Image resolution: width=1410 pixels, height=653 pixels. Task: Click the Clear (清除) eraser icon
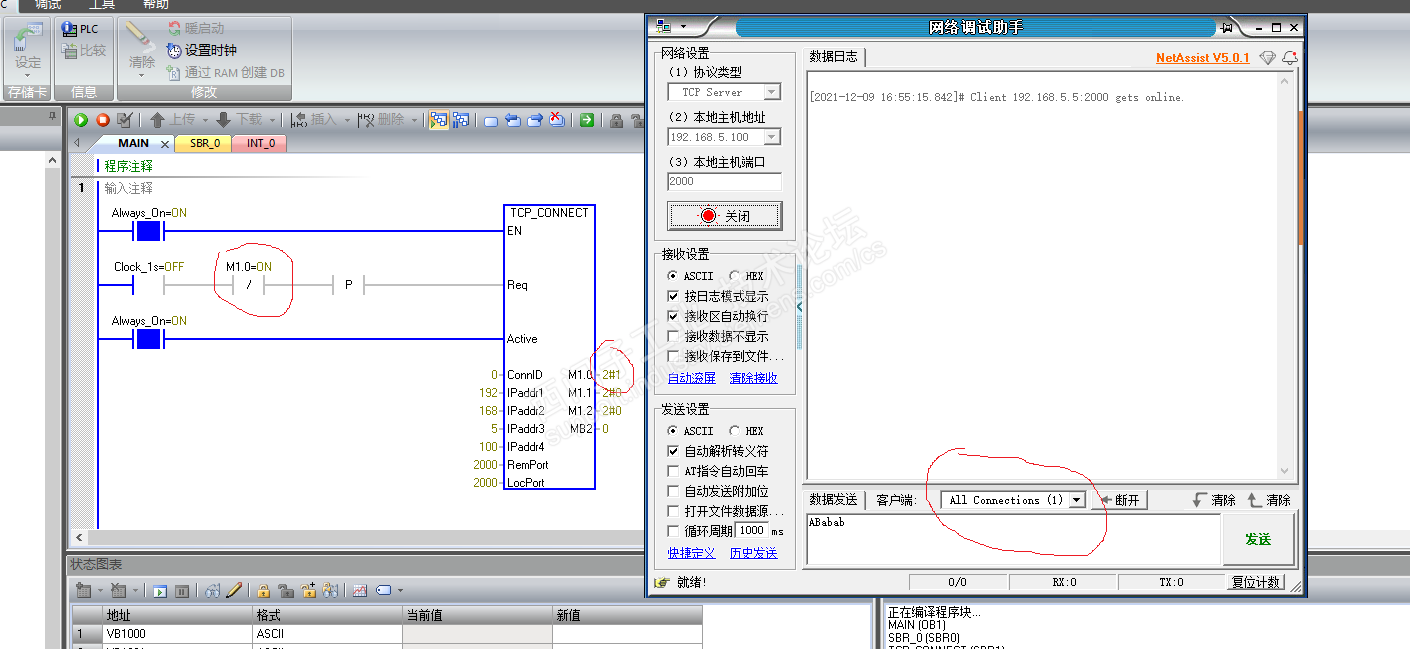[141, 38]
